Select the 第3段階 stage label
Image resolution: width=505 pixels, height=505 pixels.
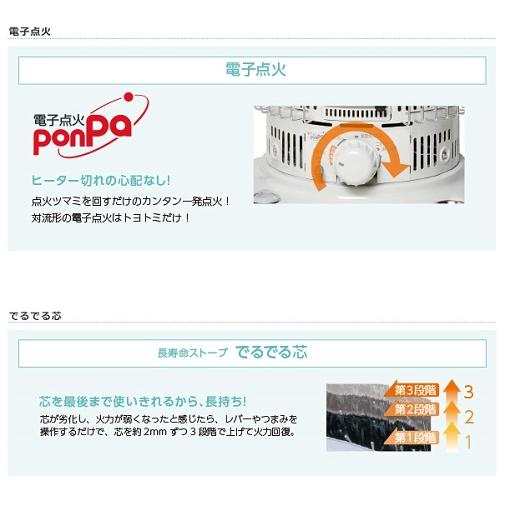tap(412, 389)
